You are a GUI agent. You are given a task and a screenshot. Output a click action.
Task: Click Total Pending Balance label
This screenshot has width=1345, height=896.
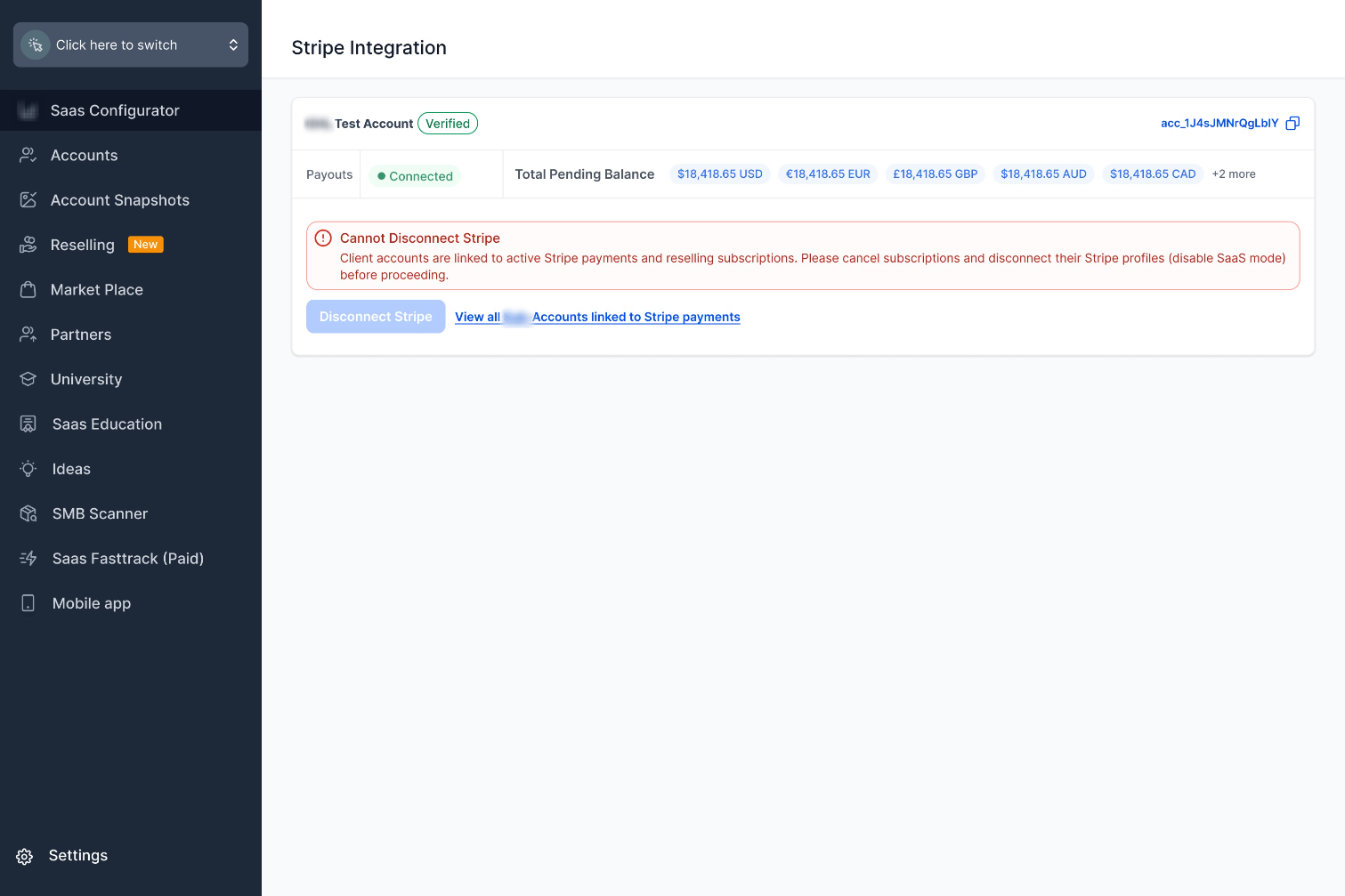(585, 174)
